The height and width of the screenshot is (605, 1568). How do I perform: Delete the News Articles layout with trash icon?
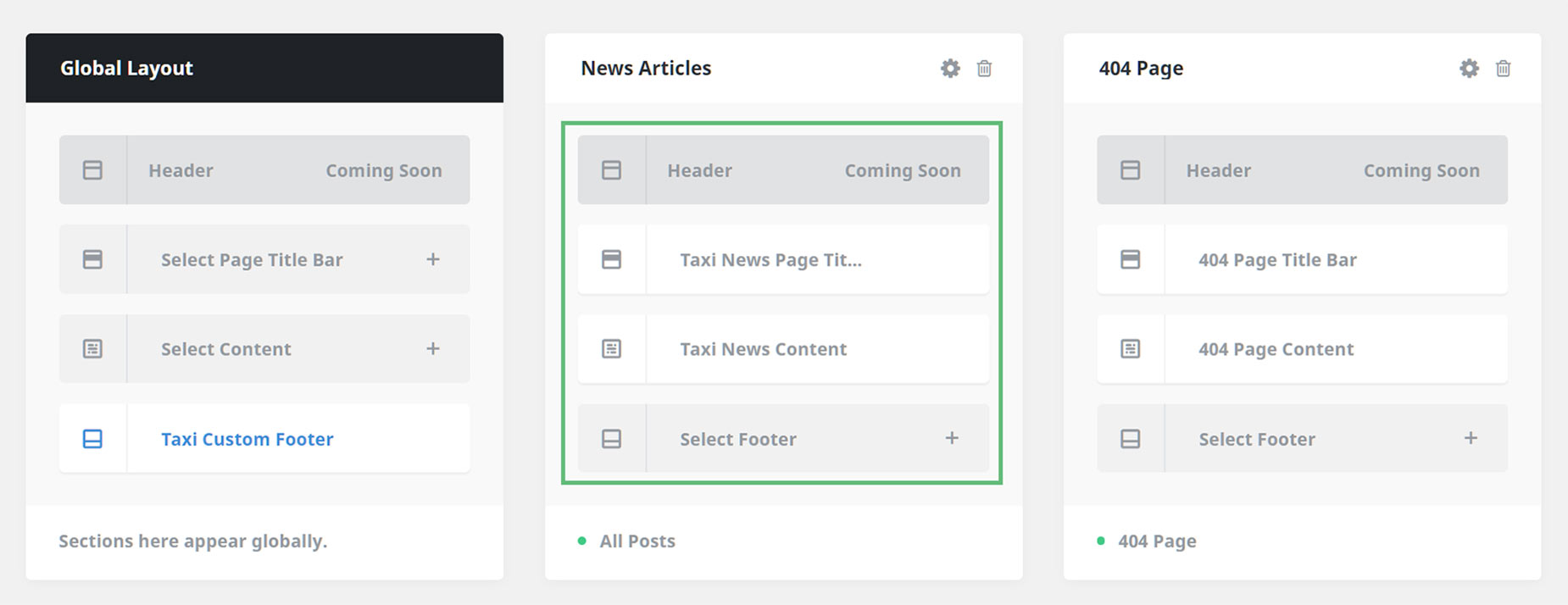pyautogui.click(x=984, y=69)
